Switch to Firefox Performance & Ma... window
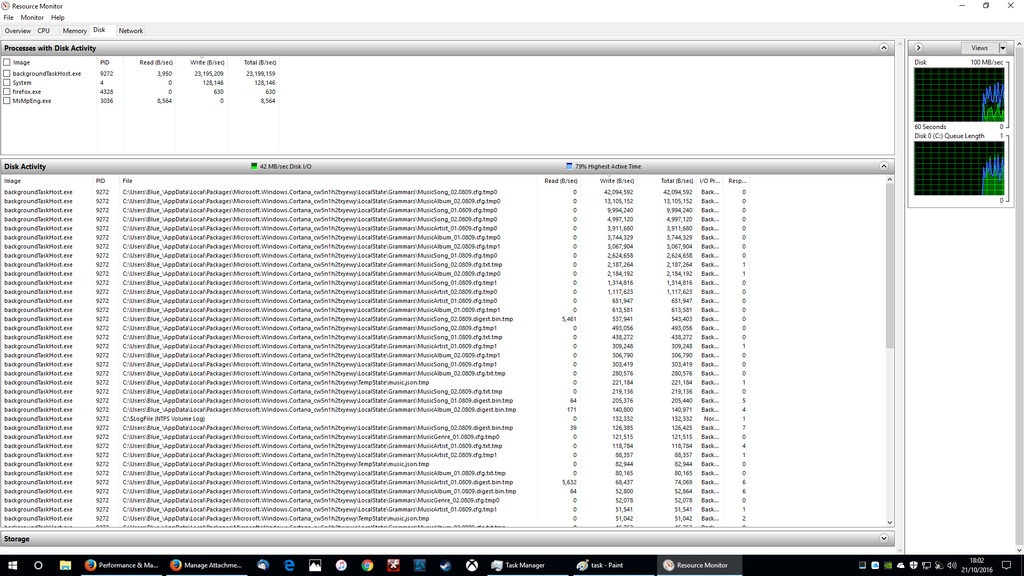The width and height of the screenshot is (1024, 576). pyautogui.click(x=121, y=566)
